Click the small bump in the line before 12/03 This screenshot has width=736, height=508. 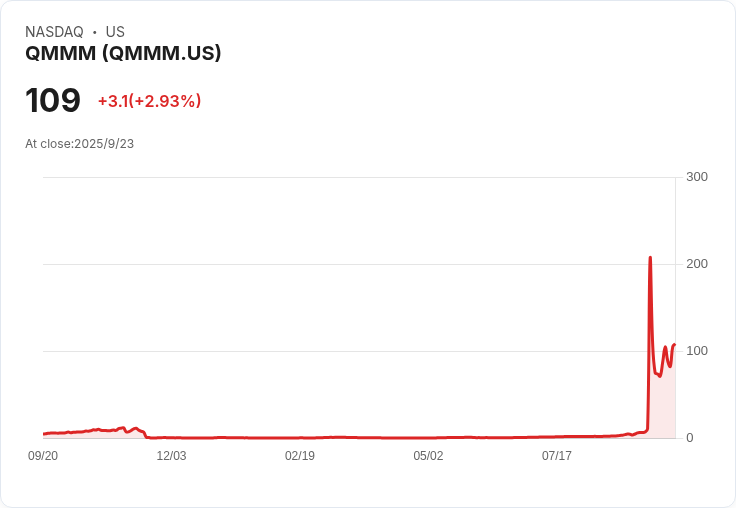click(x=136, y=428)
